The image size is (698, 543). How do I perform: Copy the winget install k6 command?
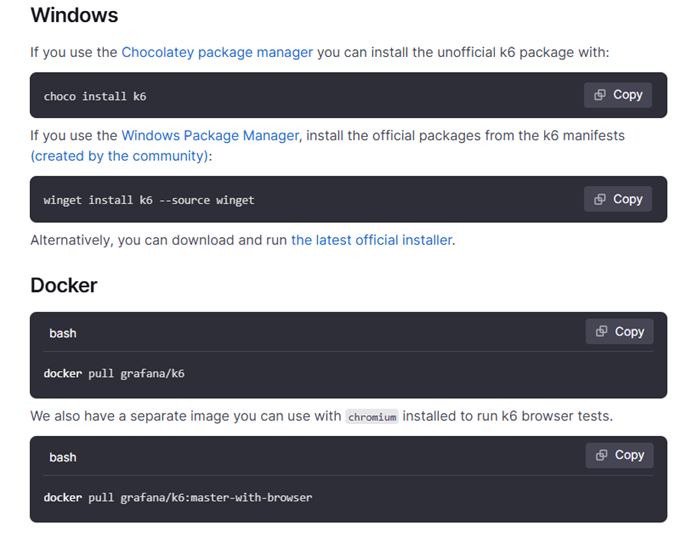click(618, 199)
